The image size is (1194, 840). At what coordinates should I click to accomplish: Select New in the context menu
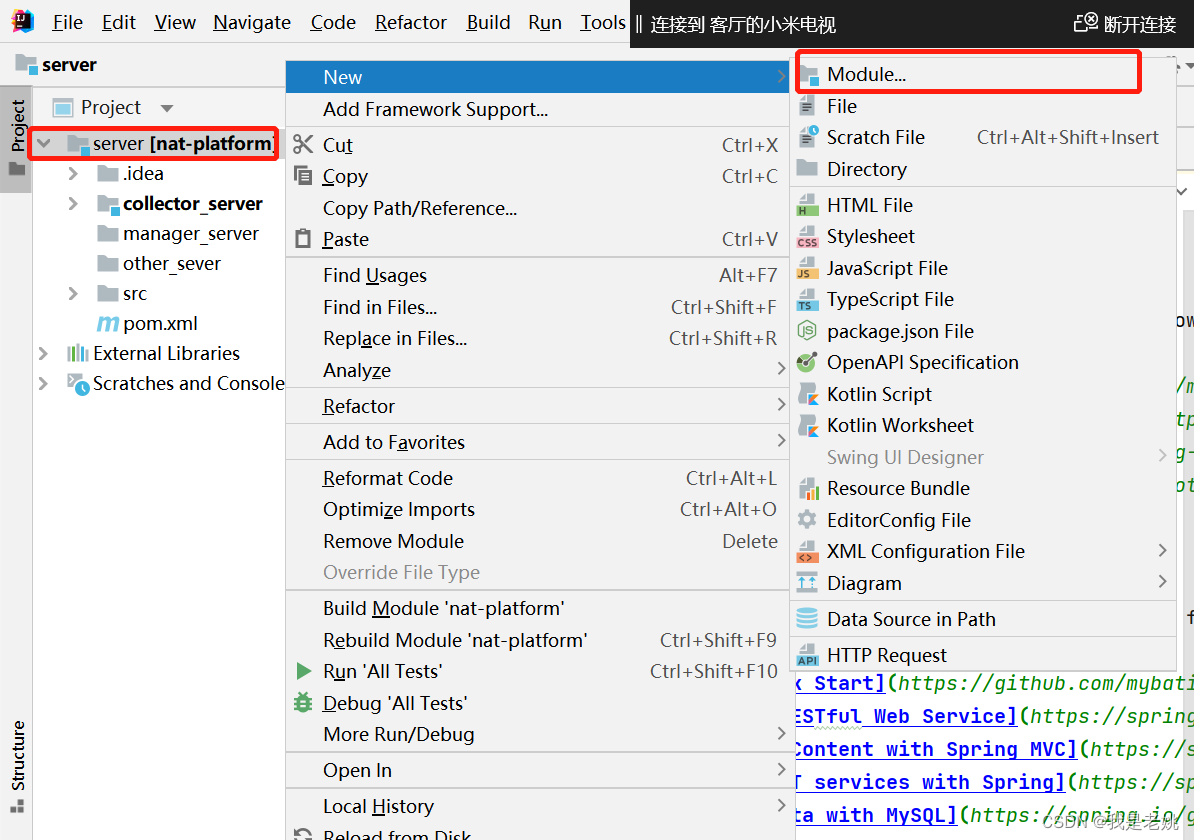click(x=537, y=77)
